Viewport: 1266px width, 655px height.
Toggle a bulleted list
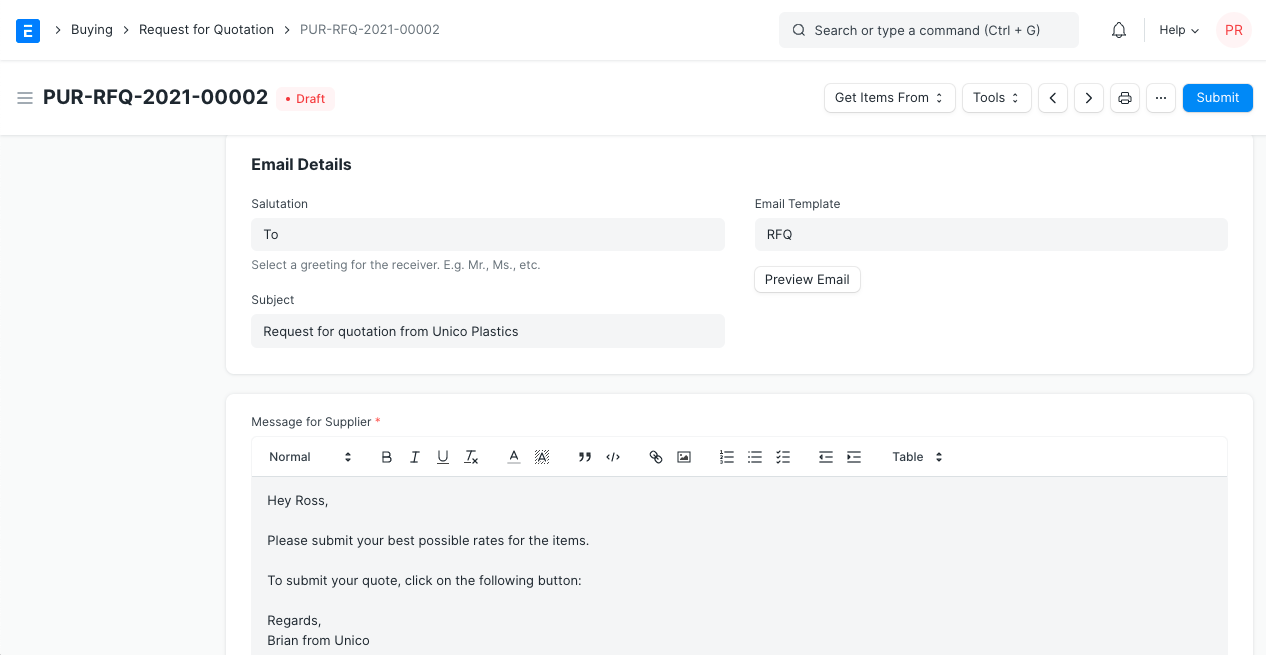tap(755, 456)
